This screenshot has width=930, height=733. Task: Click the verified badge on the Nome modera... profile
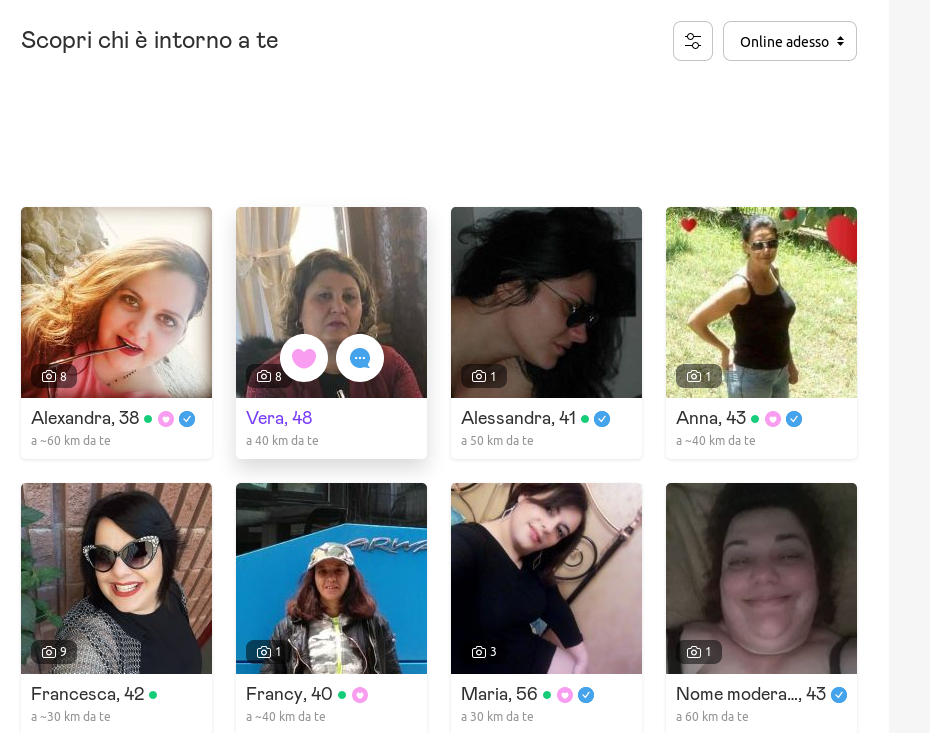(x=839, y=694)
